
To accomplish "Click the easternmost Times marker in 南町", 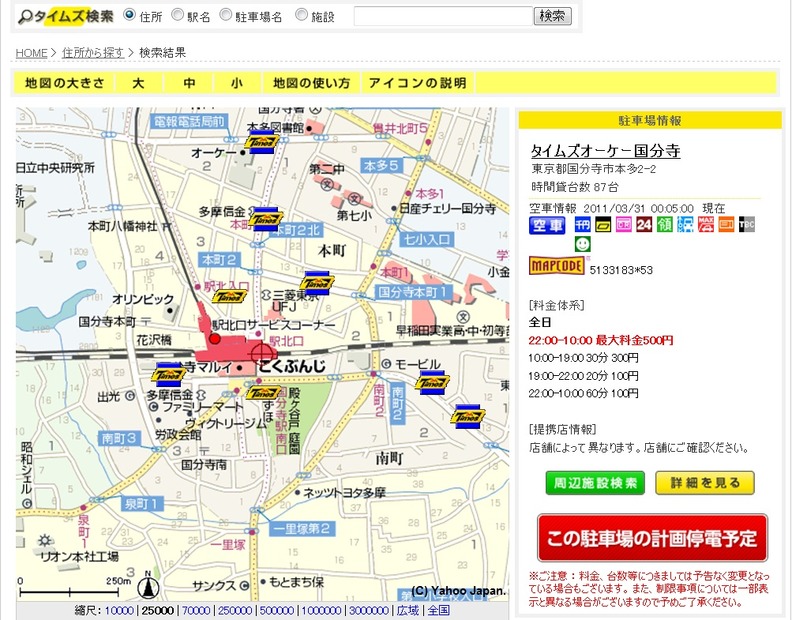I will click(468, 416).
